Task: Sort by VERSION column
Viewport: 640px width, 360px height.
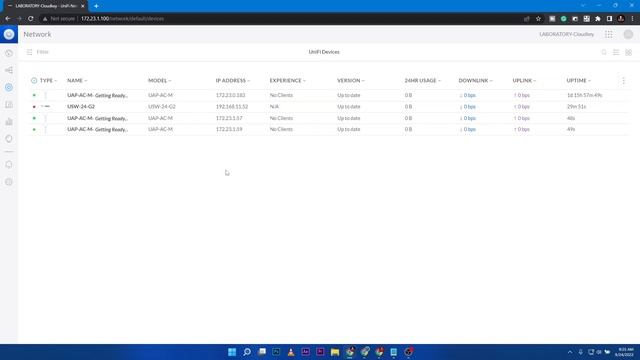Action: 351,80
